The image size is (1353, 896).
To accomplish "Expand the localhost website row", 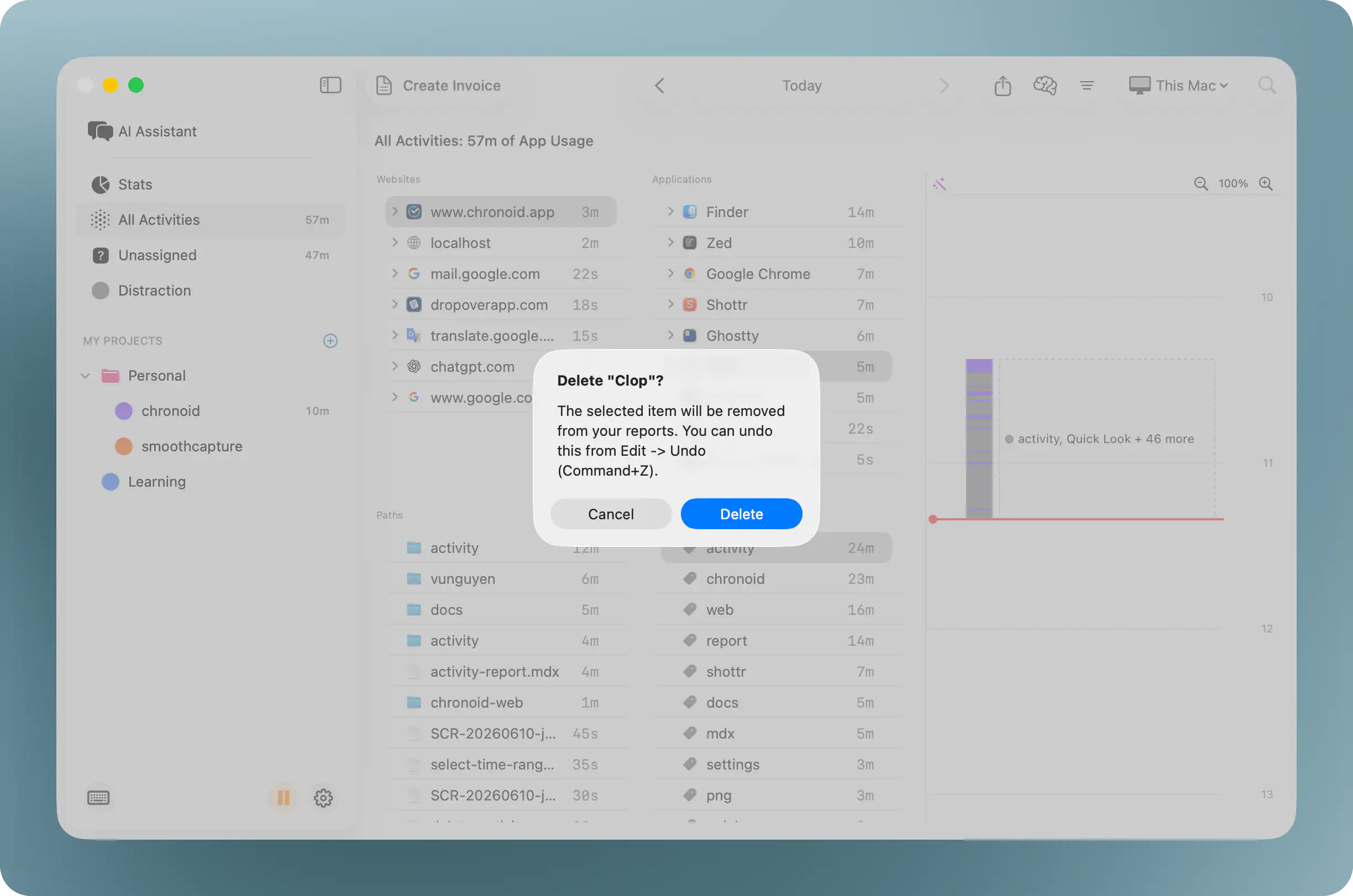I will (x=395, y=243).
